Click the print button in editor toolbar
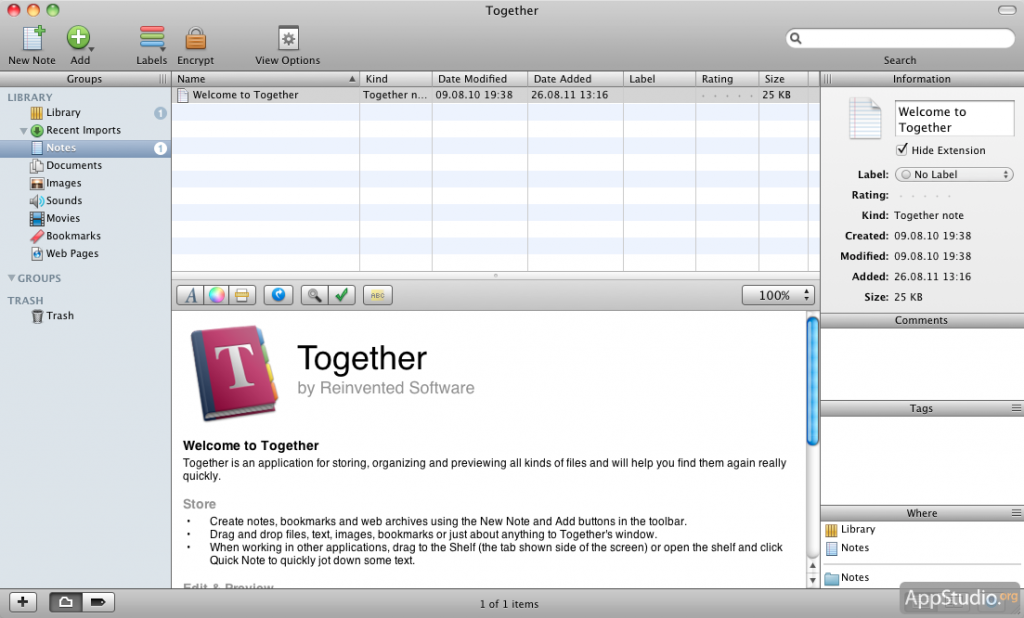The height and width of the screenshot is (618, 1024). coord(242,295)
